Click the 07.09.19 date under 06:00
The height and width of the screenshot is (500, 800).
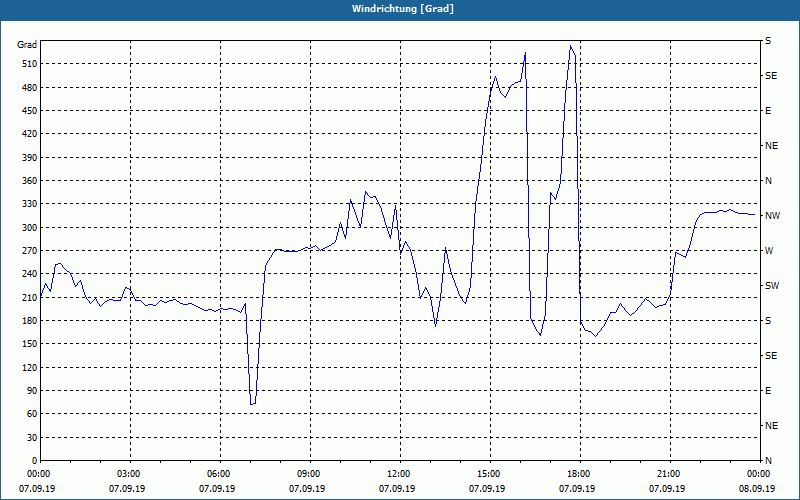coord(217,489)
